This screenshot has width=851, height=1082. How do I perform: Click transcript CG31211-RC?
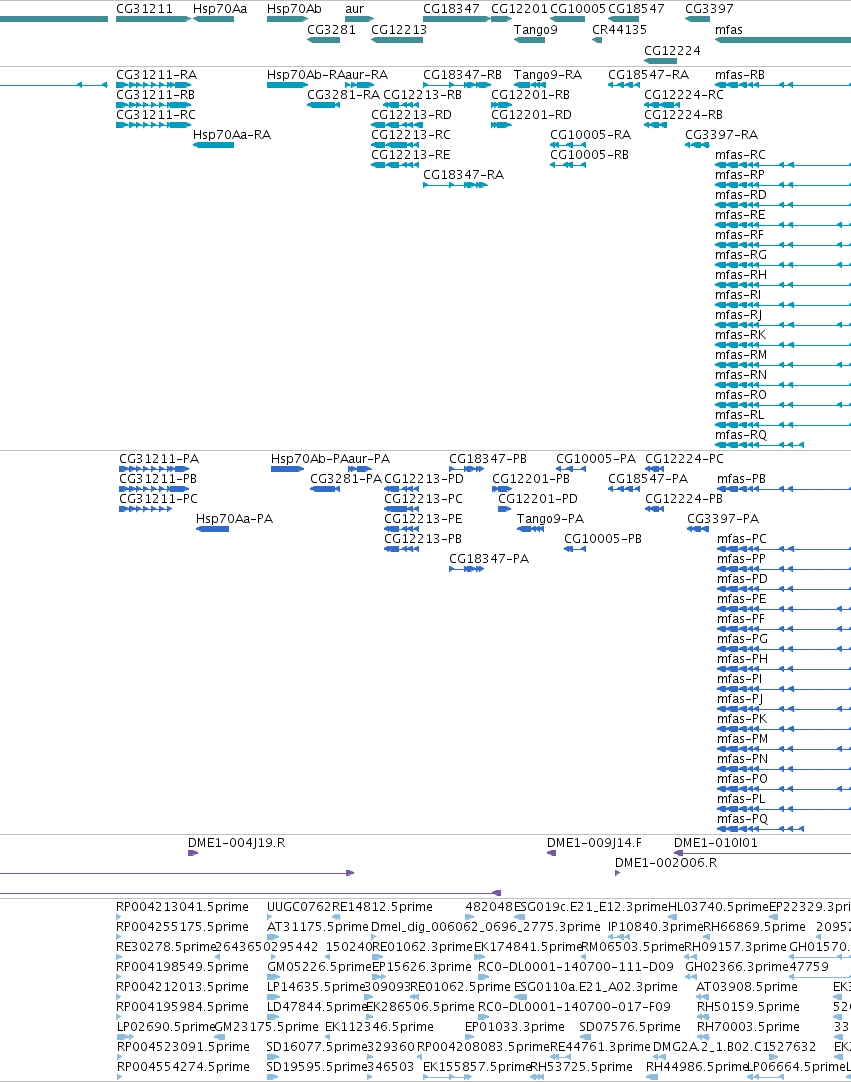coord(154,125)
